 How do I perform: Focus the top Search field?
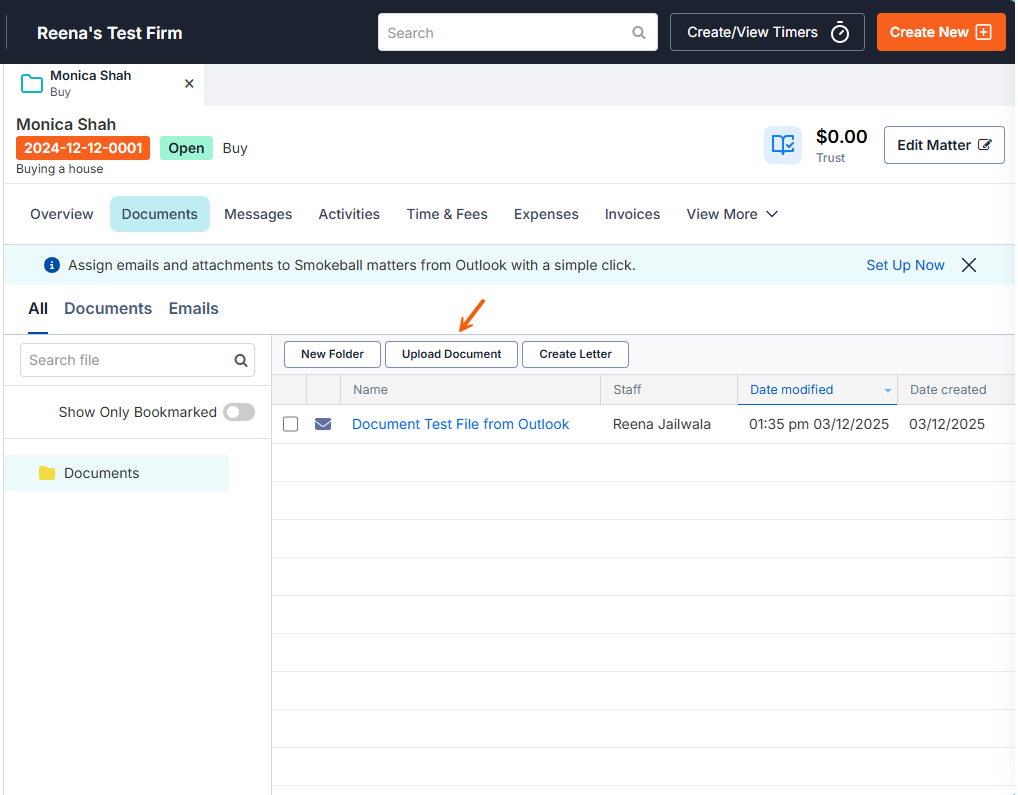tap(517, 32)
